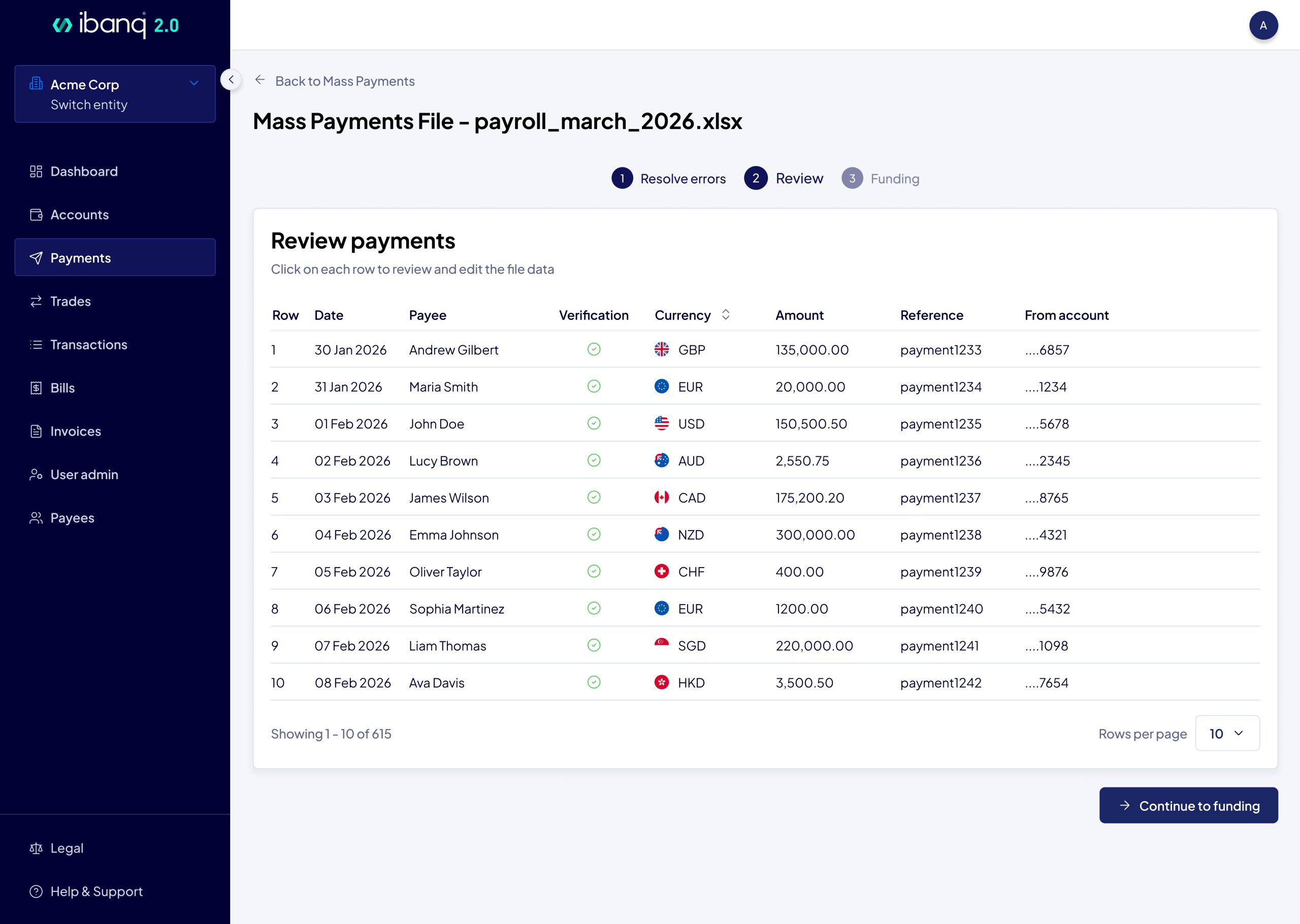Click the ibanq 2.0 logo

tap(115, 24)
